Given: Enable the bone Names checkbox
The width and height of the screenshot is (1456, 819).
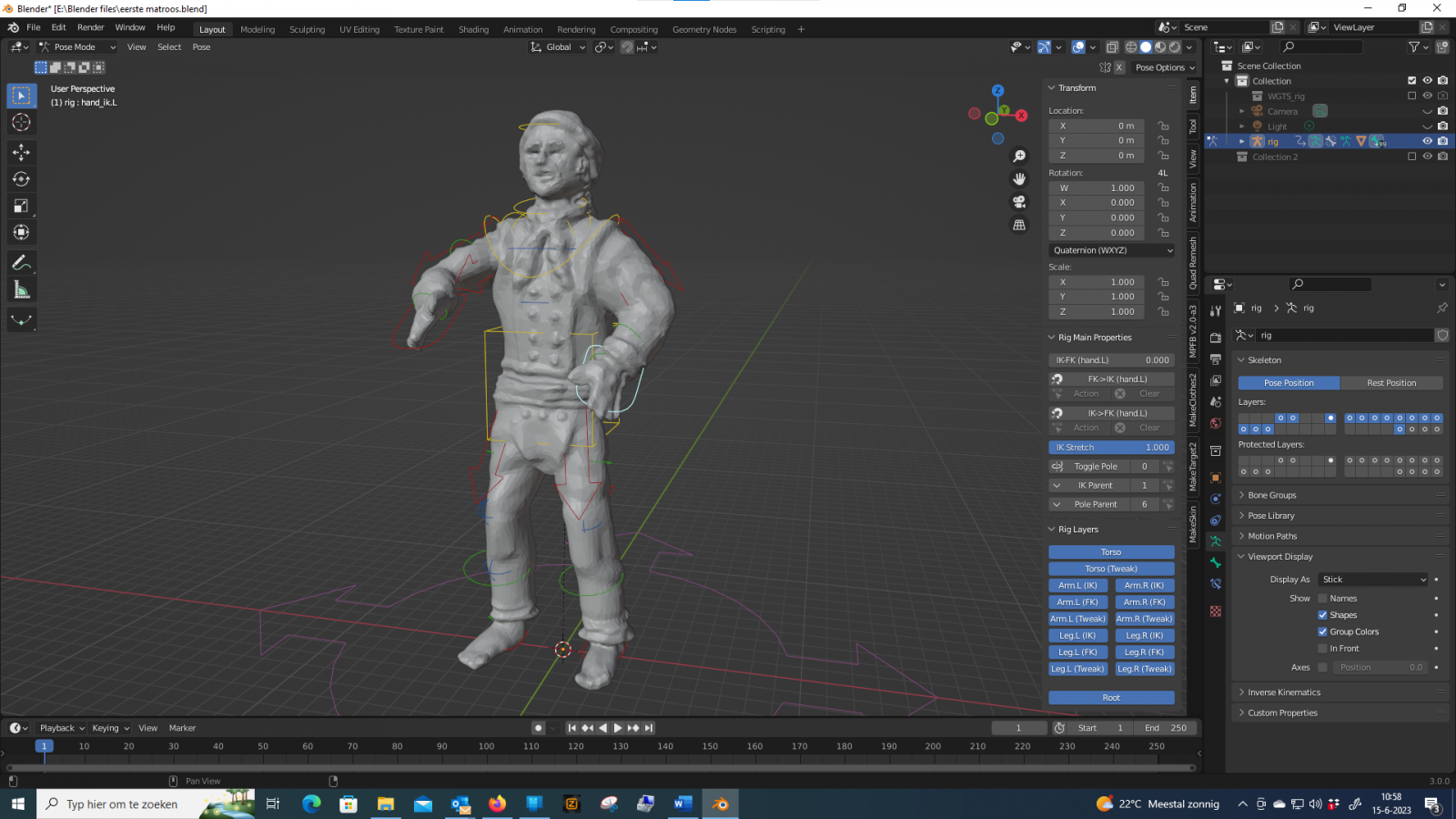Looking at the screenshot, I should [x=1322, y=599].
